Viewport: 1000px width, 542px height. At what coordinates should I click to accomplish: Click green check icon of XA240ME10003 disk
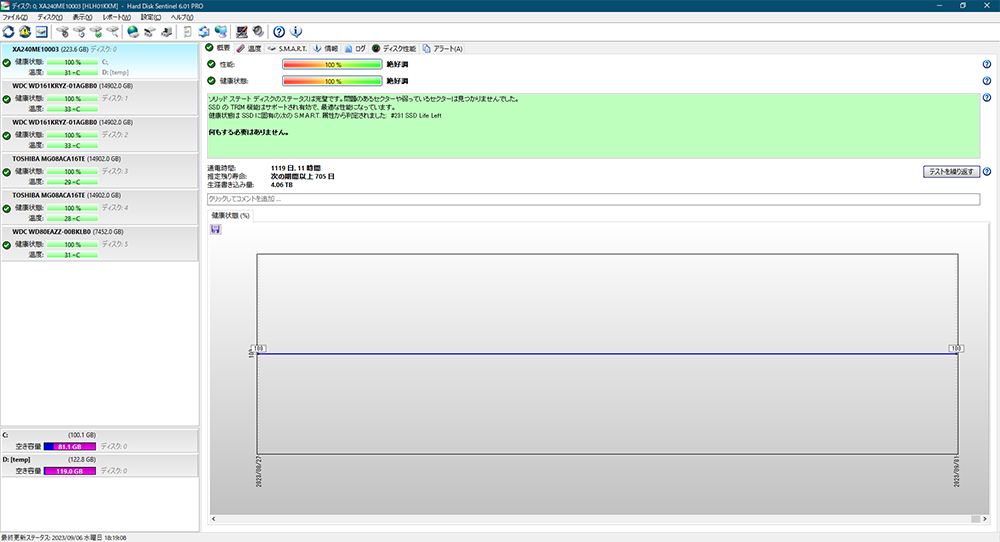tap(6, 62)
